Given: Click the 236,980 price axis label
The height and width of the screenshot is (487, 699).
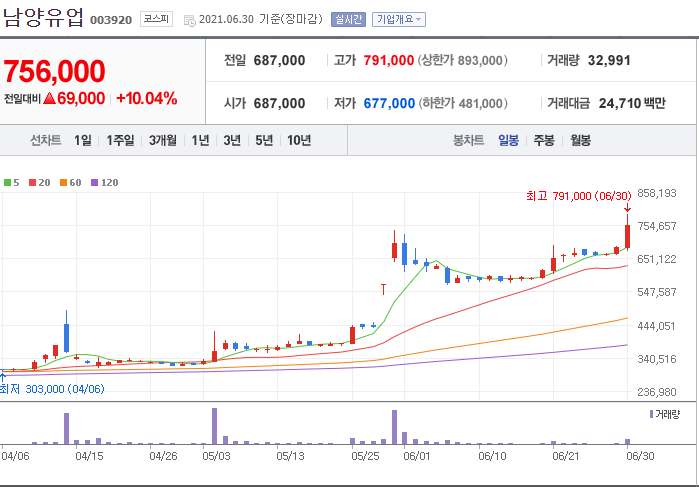Looking at the screenshot, I should [x=657, y=392].
